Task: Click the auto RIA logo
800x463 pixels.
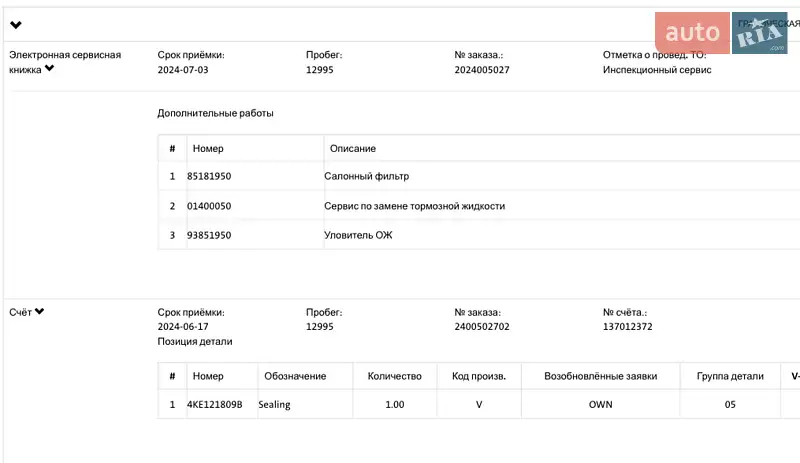Action: point(722,35)
